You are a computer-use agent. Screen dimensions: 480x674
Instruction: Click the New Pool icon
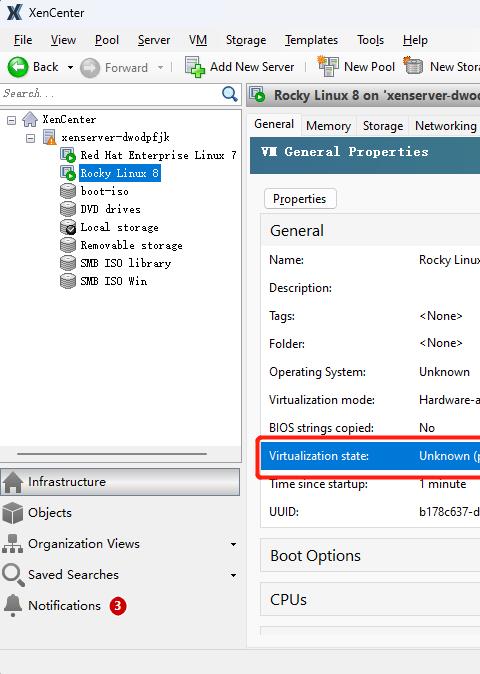pos(328,66)
